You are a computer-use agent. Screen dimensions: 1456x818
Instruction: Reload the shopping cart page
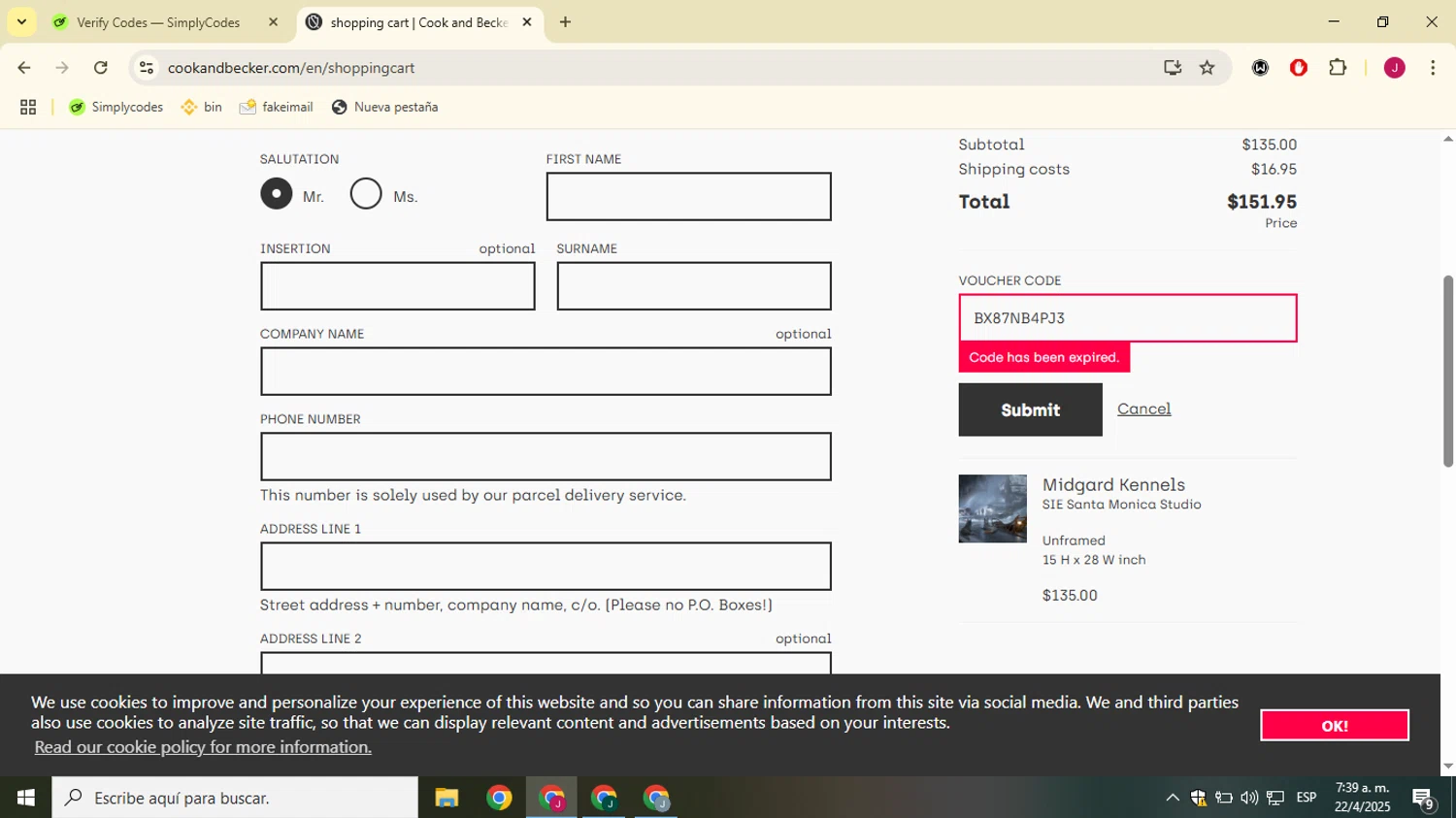click(x=101, y=68)
